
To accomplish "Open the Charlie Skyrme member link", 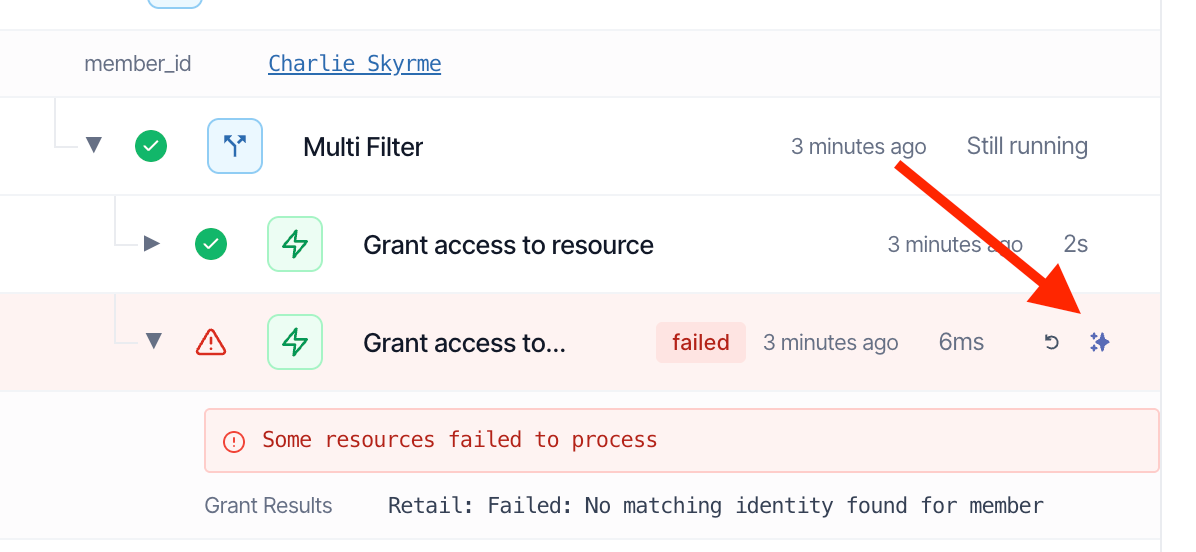I will pyautogui.click(x=355, y=63).
